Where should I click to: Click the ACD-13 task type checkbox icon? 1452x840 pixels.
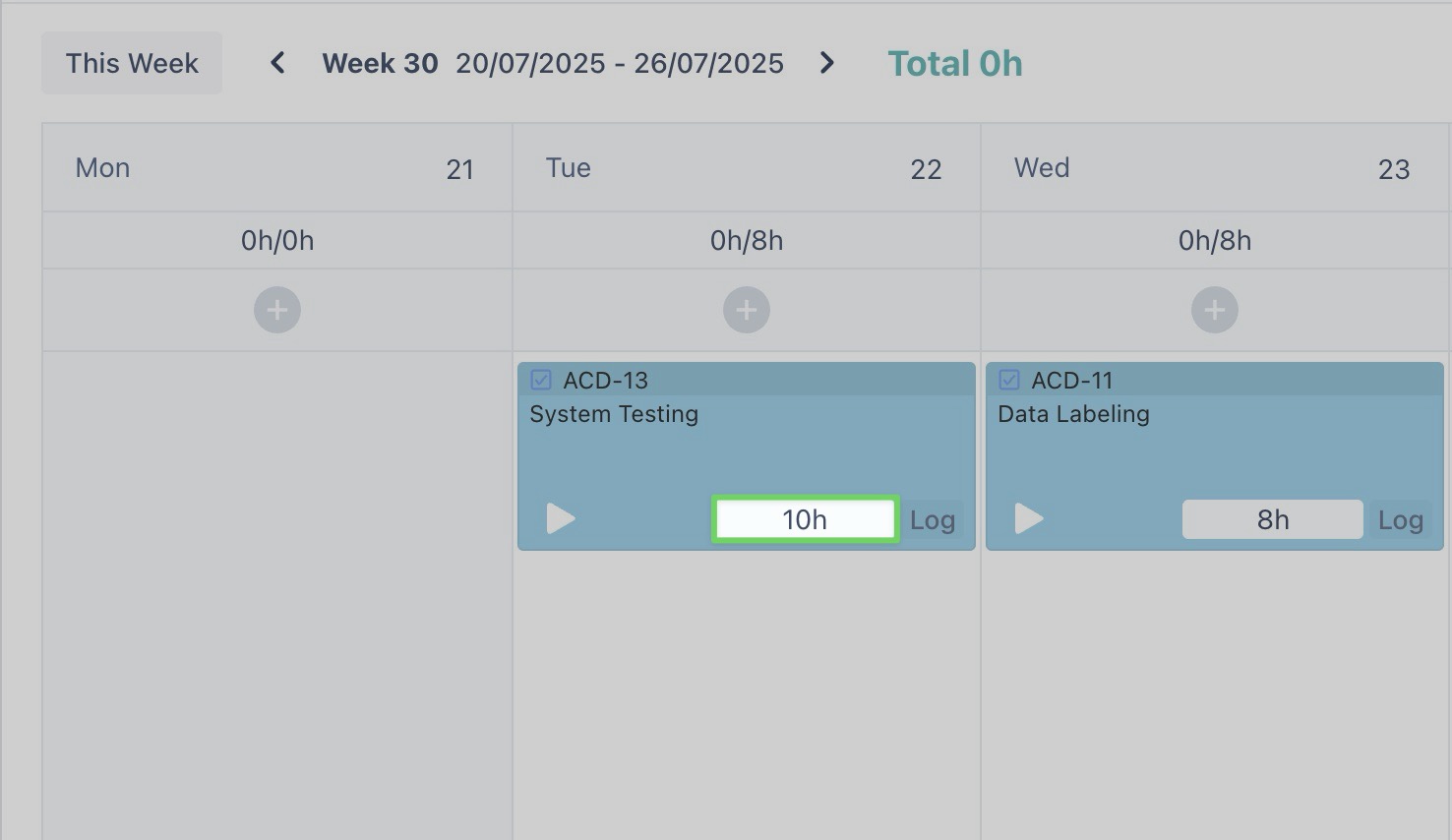click(x=541, y=380)
